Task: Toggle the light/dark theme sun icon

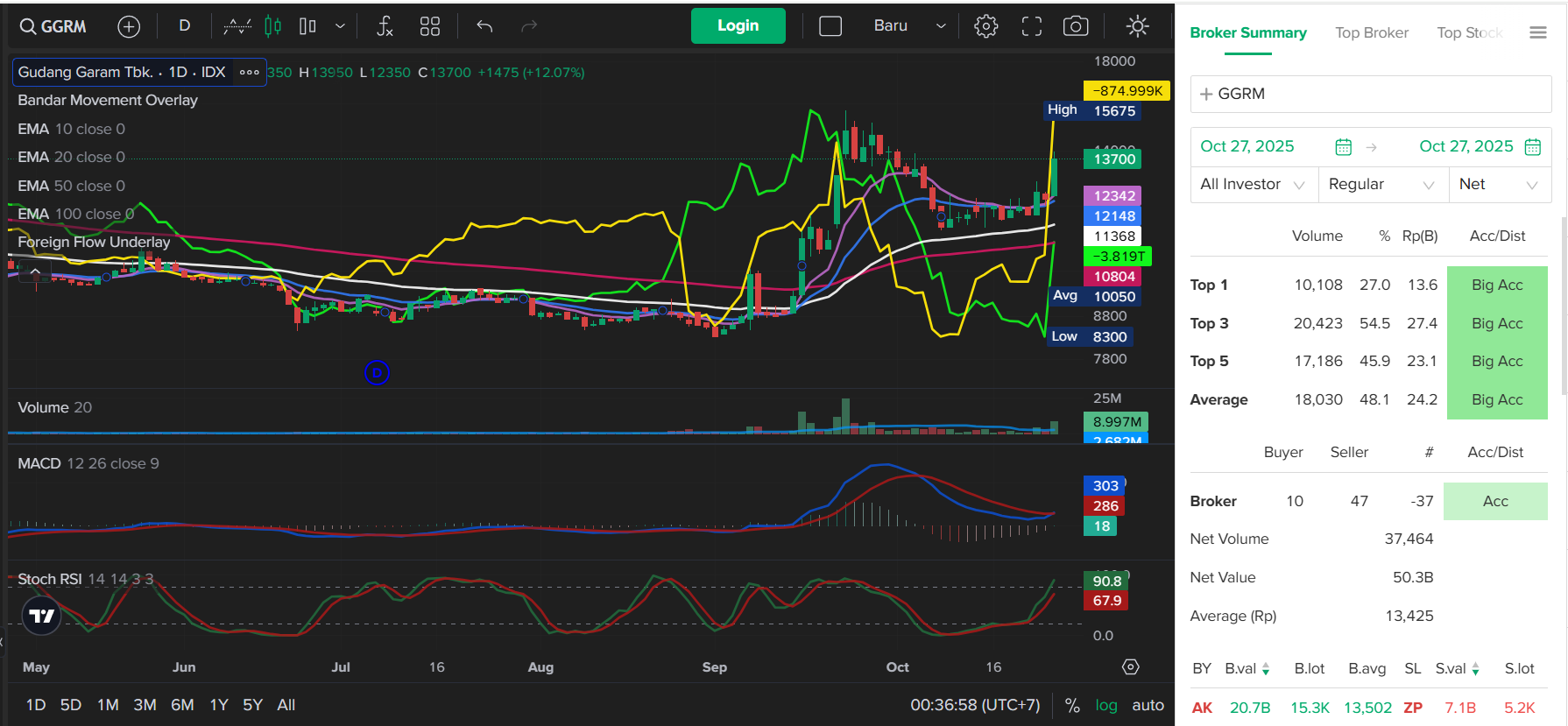Action: coord(1137,26)
